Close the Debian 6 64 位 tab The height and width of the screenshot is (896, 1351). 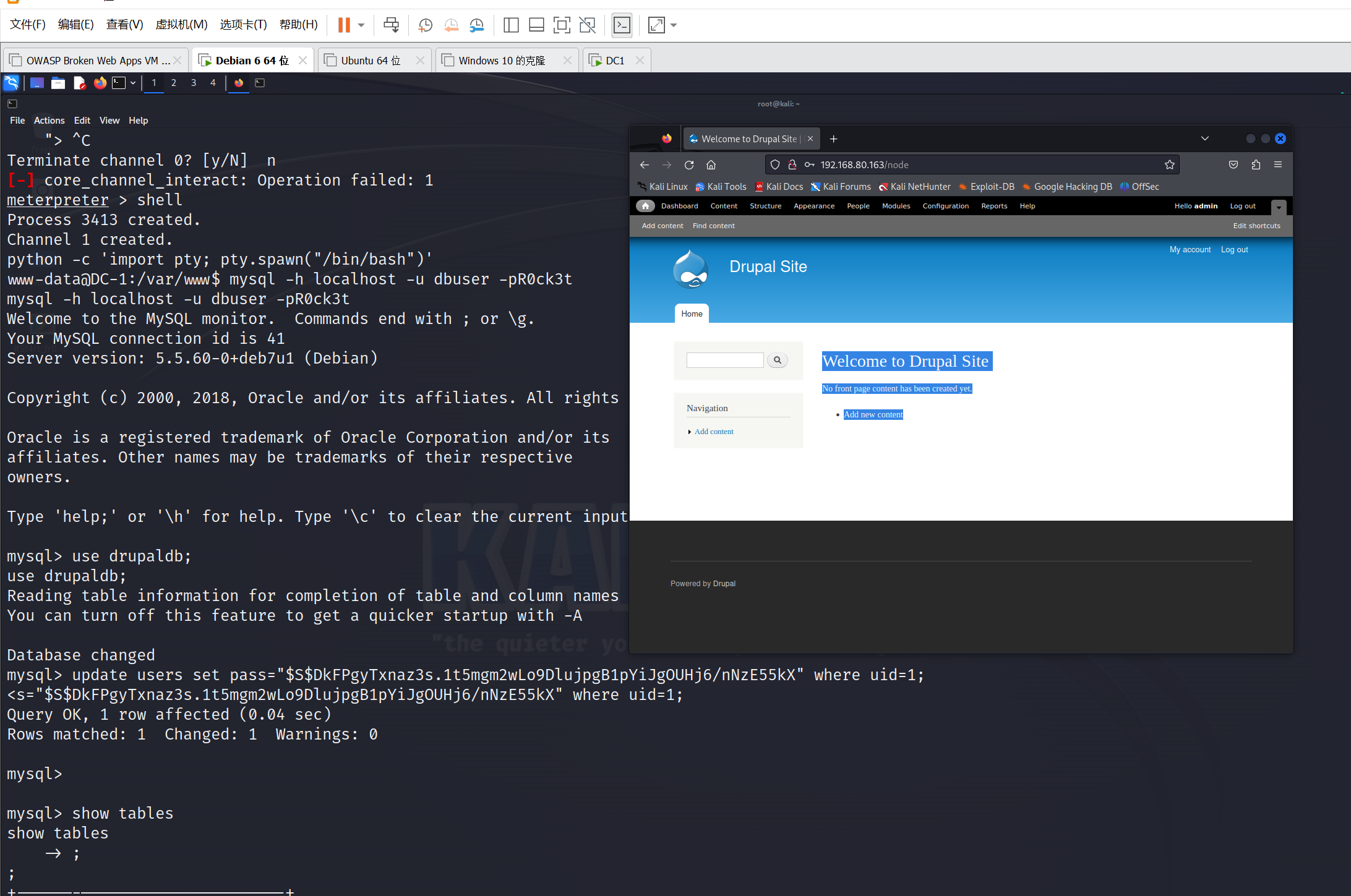tap(302, 60)
